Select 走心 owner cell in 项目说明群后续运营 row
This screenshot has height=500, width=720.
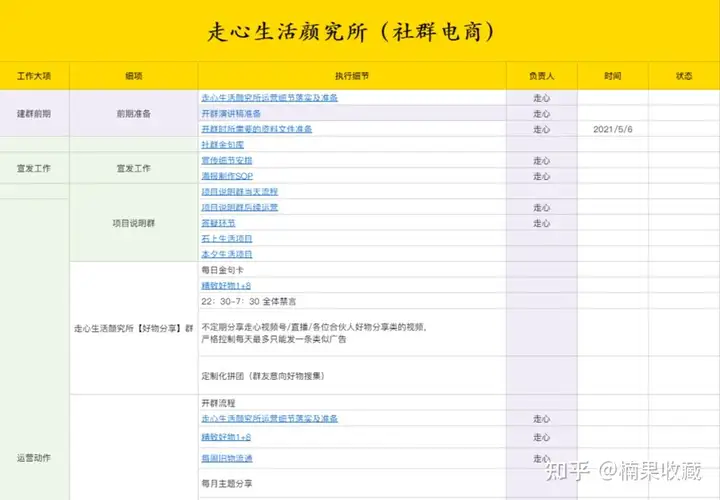click(541, 207)
